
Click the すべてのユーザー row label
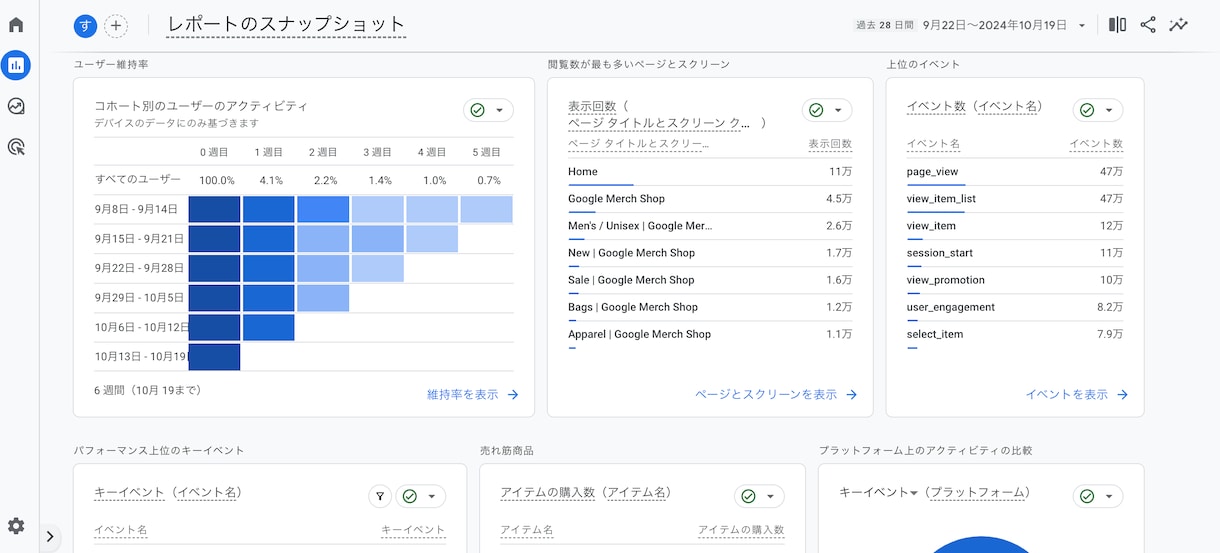coord(138,180)
